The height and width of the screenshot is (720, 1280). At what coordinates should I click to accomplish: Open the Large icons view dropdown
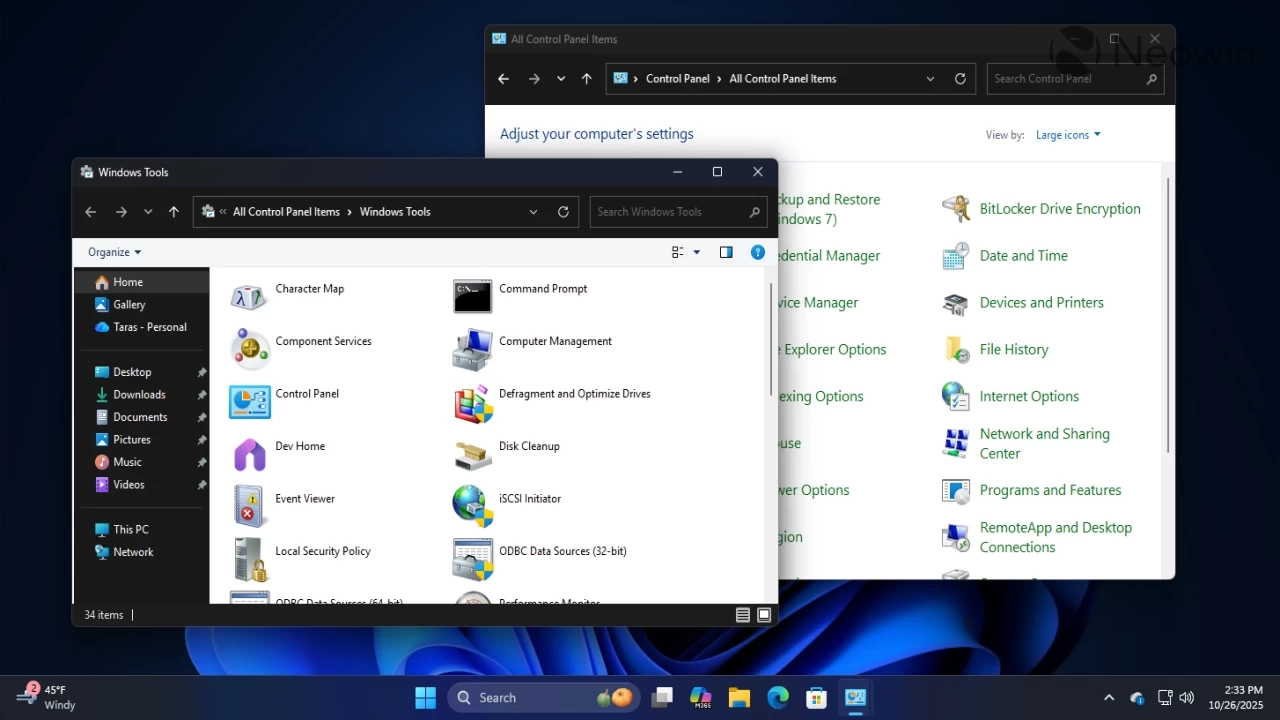pos(1067,134)
